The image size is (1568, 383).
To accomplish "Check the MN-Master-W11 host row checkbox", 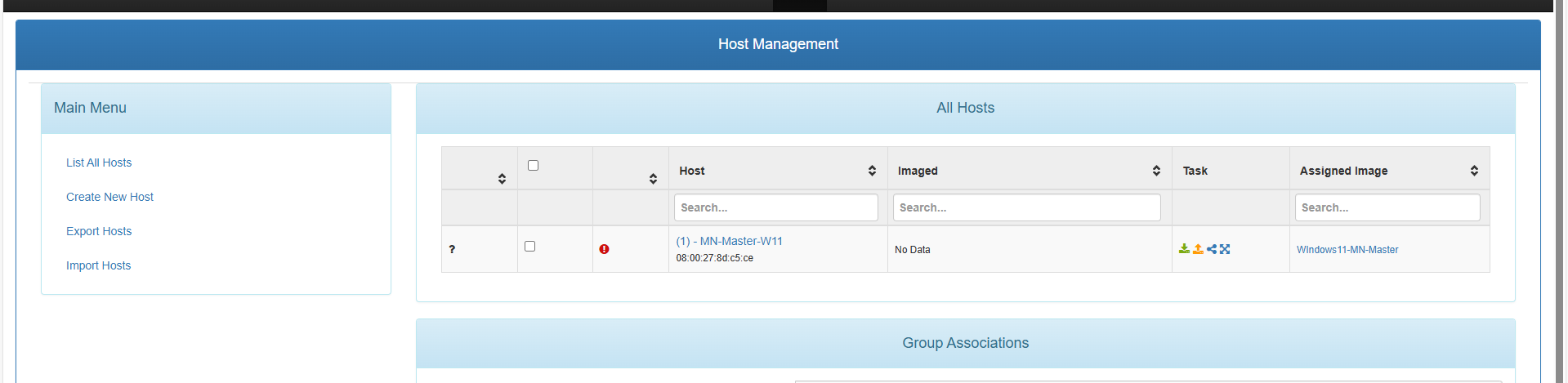I will (529, 246).
